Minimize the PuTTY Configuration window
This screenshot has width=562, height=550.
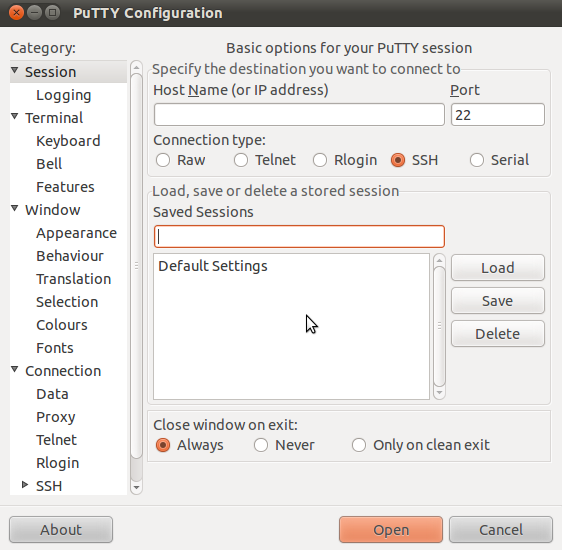coord(34,13)
